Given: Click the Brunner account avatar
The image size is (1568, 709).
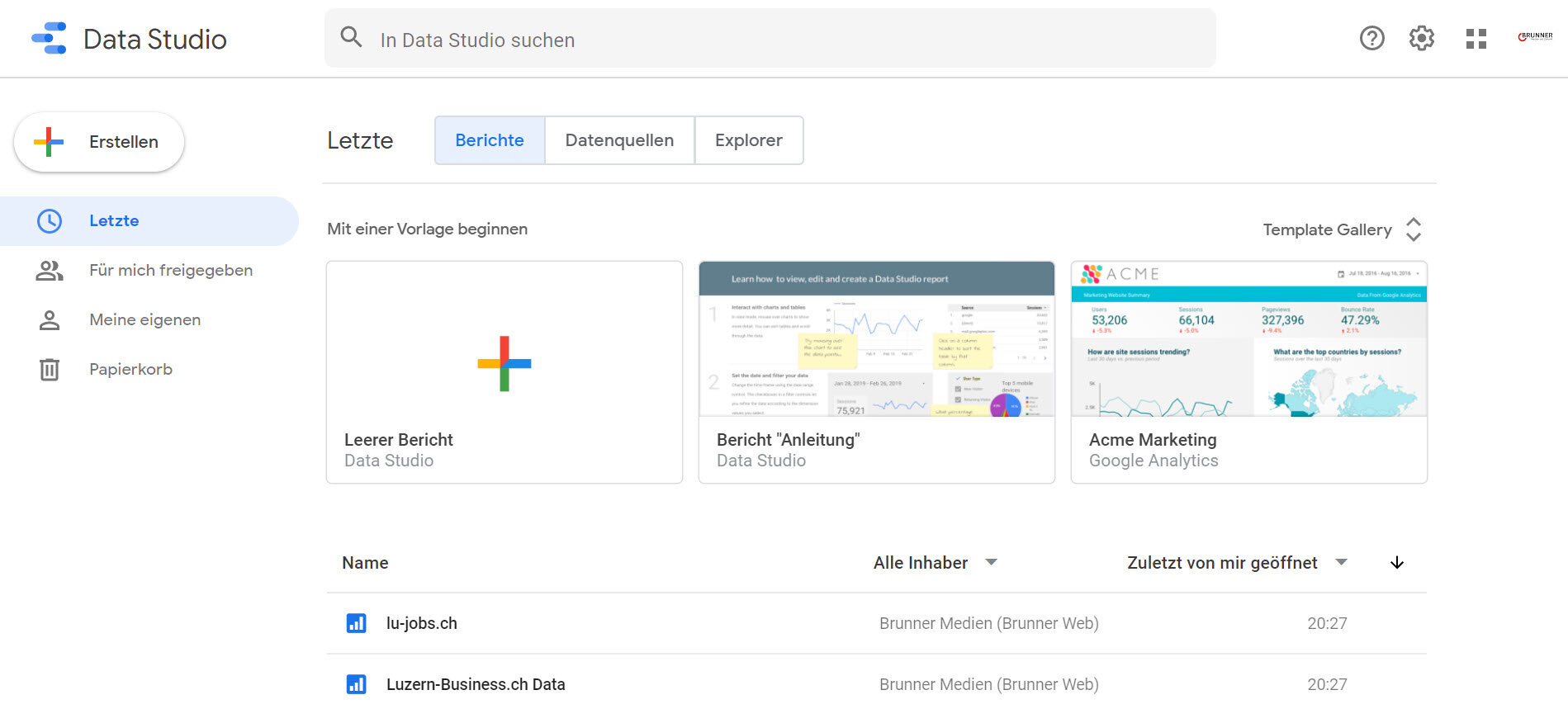Looking at the screenshot, I should tap(1535, 36).
